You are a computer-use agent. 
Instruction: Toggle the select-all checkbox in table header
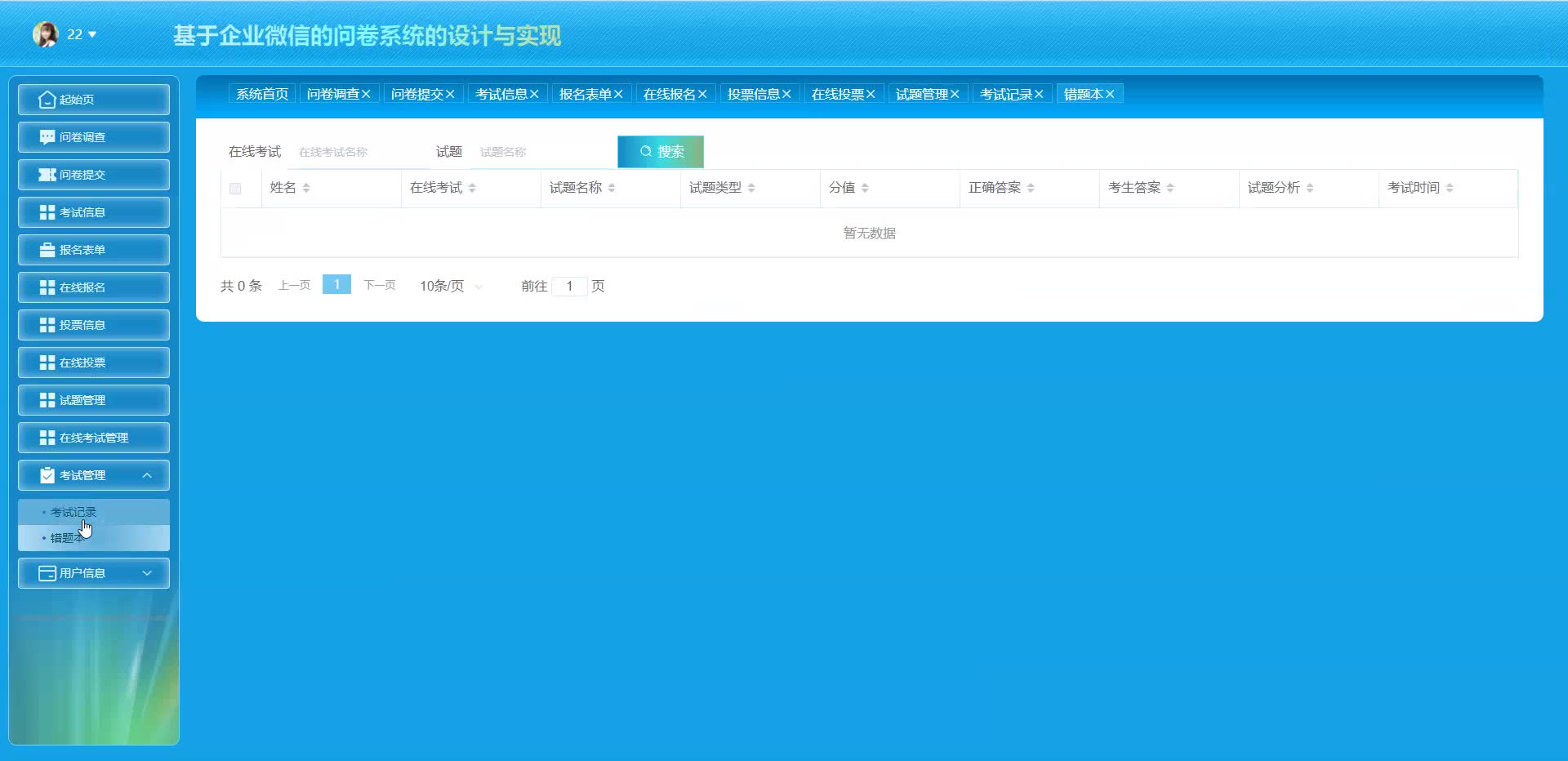coord(236,188)
